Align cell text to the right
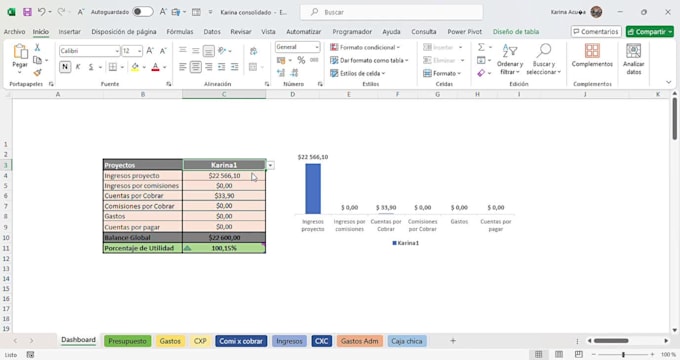 [209, 67]
